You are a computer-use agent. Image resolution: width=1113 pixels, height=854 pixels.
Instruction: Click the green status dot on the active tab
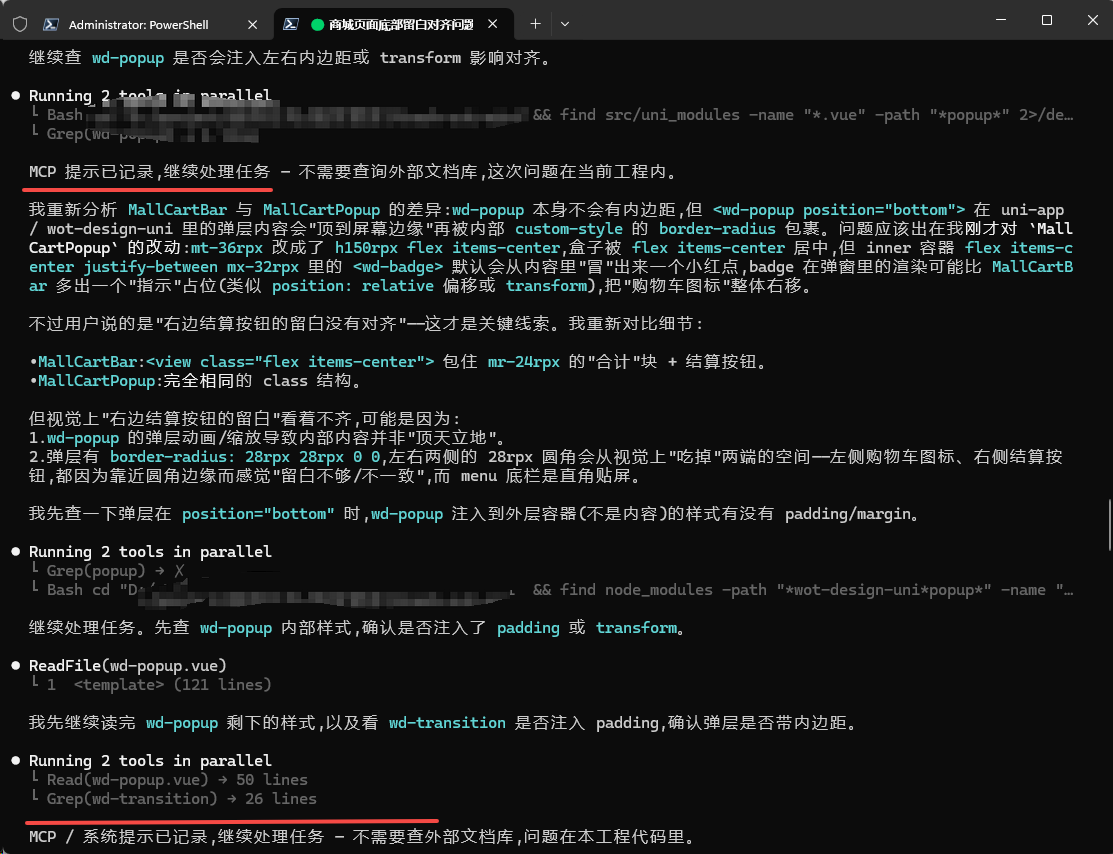point(317,25)
